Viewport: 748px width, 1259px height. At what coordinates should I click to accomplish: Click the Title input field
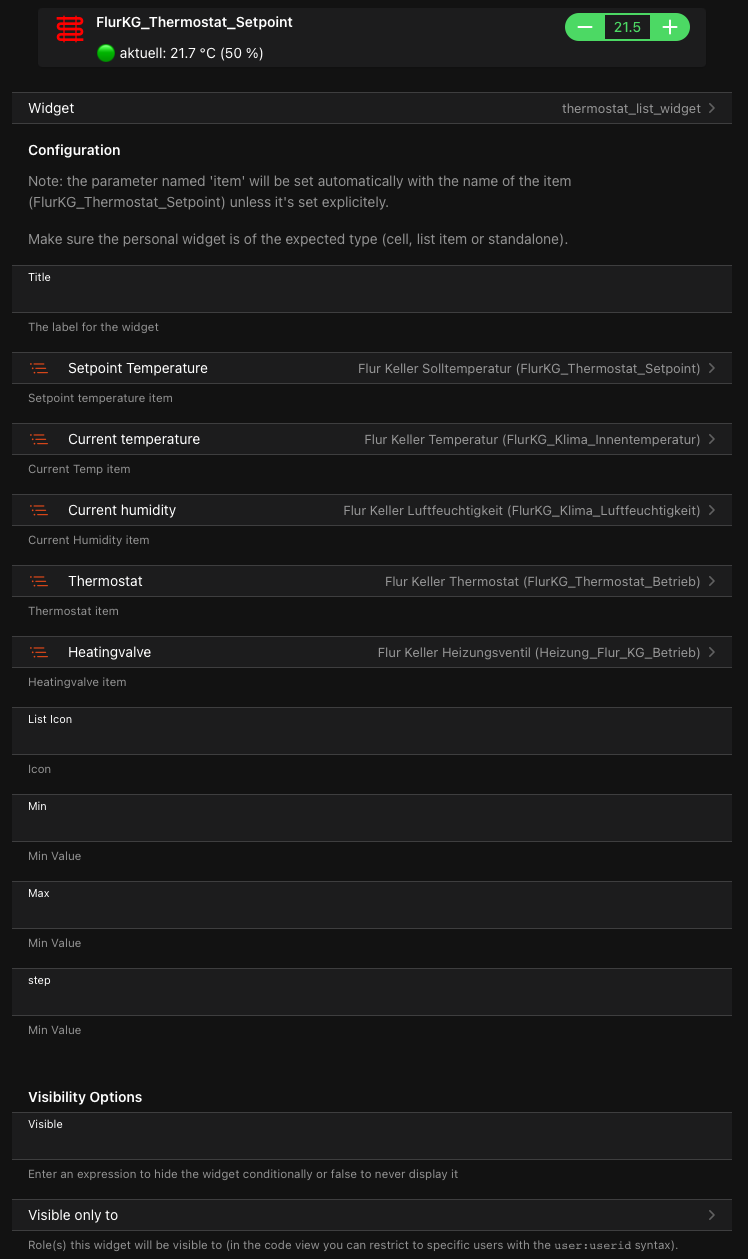(372, 296)
